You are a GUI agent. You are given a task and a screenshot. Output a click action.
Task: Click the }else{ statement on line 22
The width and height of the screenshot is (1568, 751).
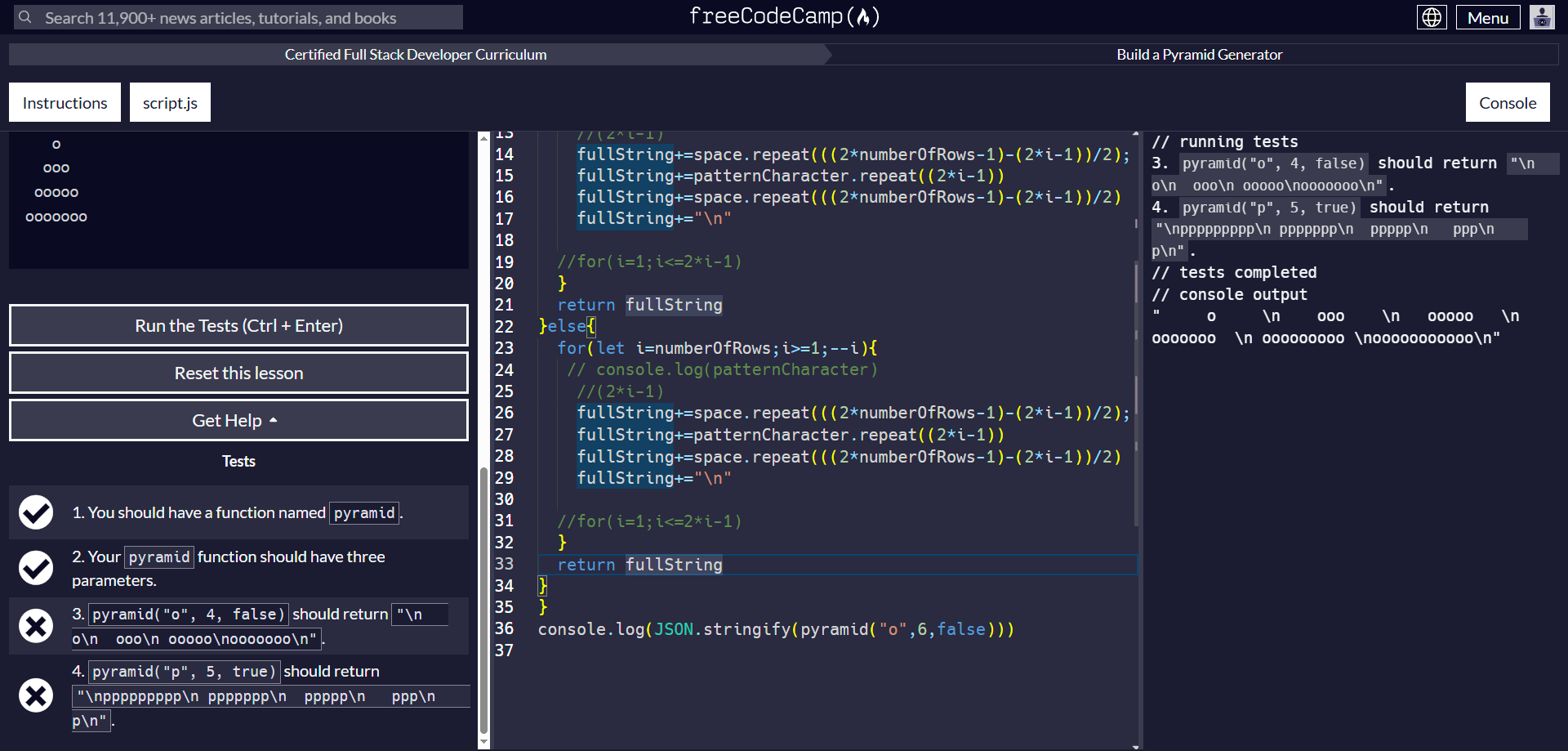tap(568, 326)
